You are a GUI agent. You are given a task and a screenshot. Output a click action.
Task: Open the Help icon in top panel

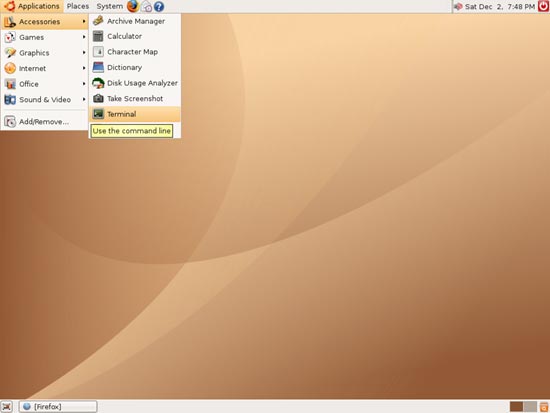point(159,7)
